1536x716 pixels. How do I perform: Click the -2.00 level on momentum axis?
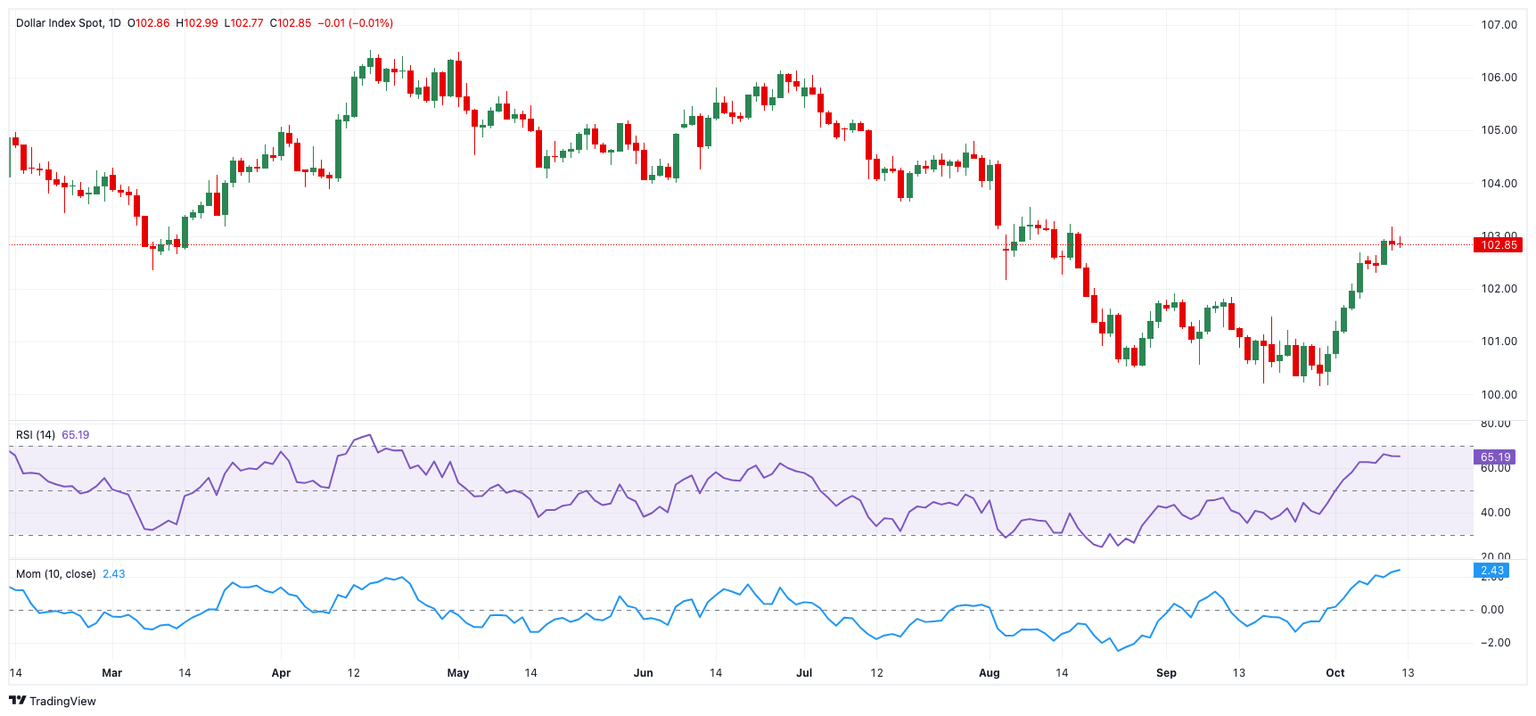pyautogui.click(x=1496, y=643)
